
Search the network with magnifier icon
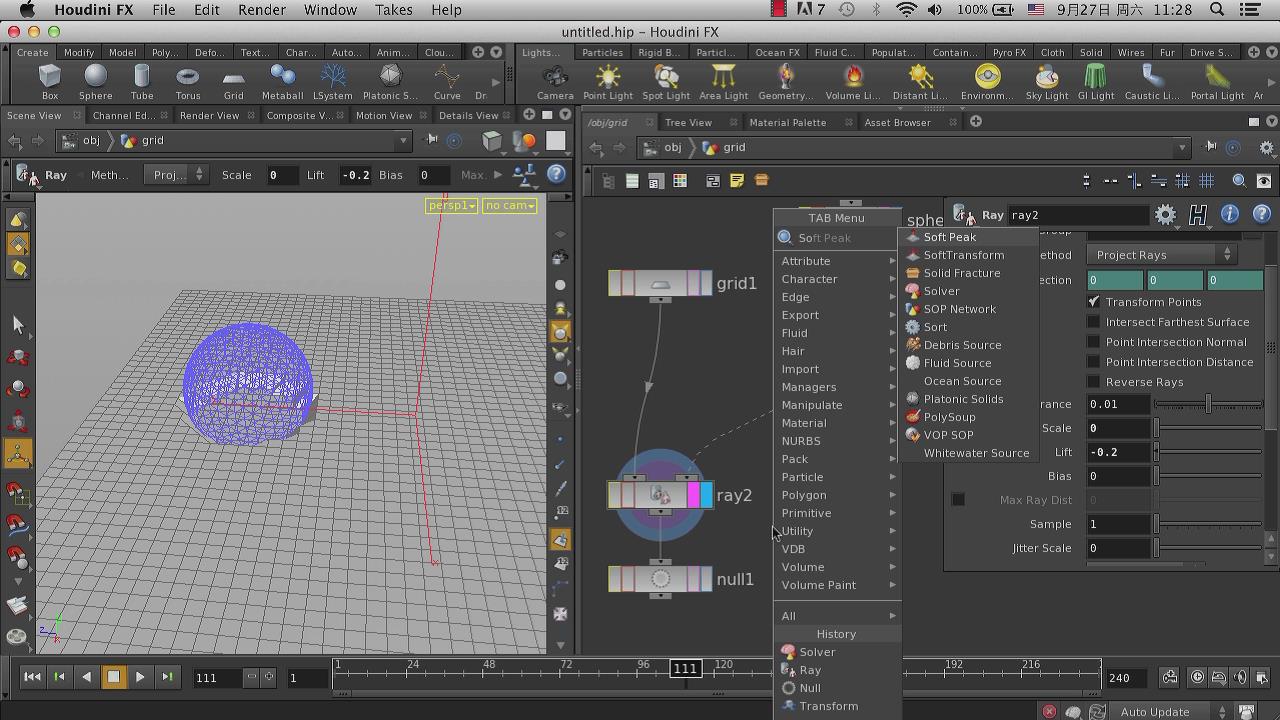(x=1239, y=181)
